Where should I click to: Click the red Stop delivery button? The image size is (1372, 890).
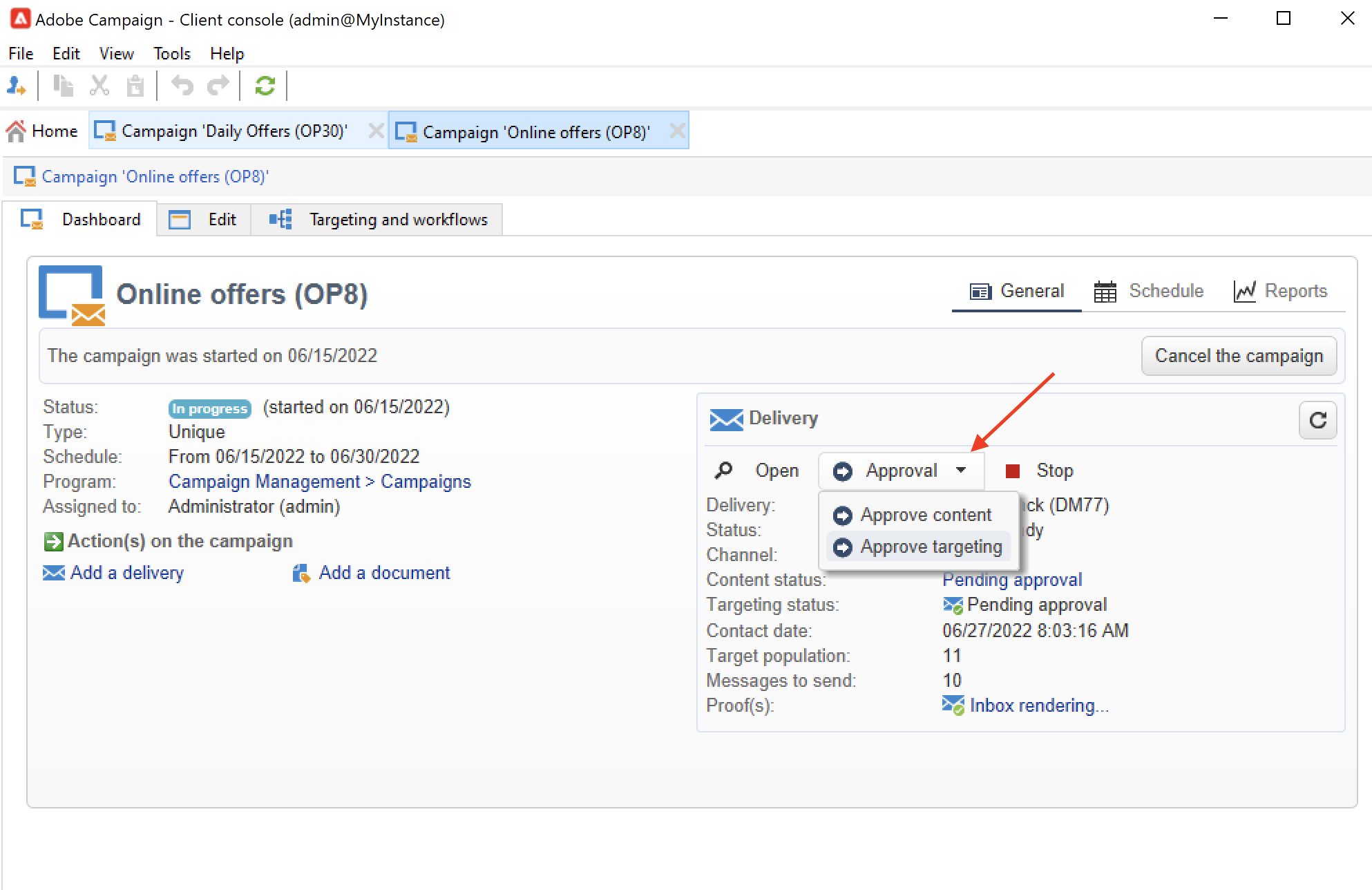pyautogui.click(x=1040, y=471)
